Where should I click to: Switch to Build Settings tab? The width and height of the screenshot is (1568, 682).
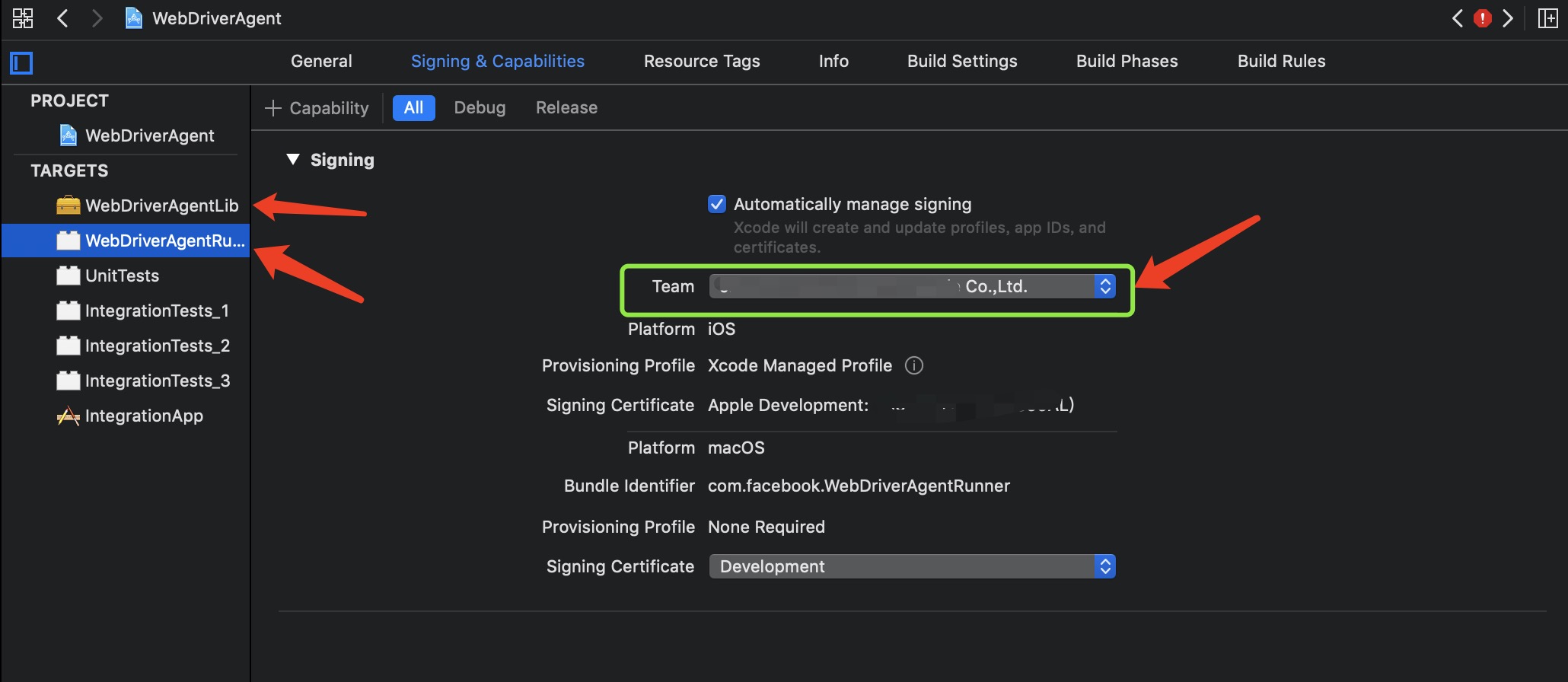point(962,61)
